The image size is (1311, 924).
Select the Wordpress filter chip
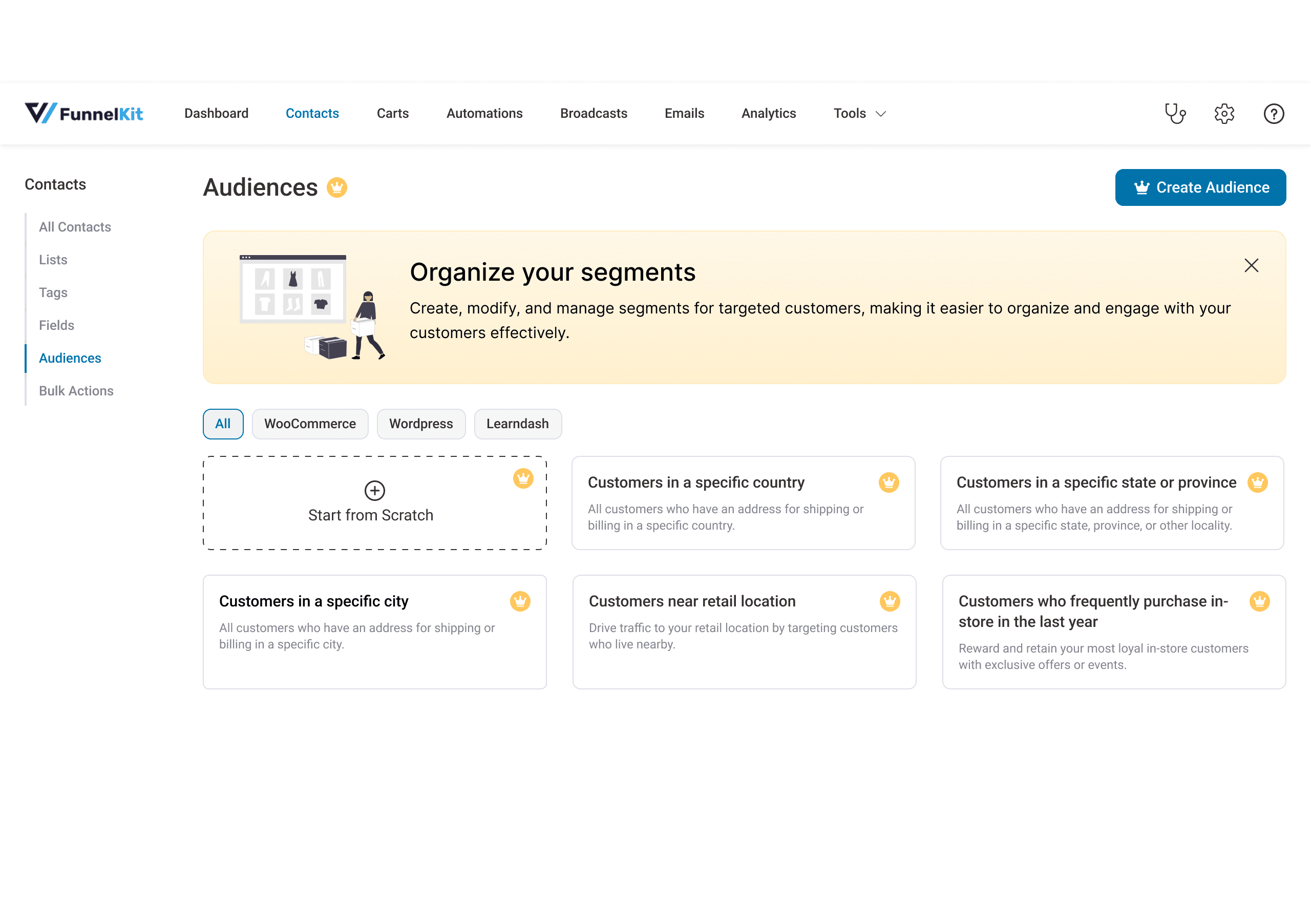(x=421, y=424)
